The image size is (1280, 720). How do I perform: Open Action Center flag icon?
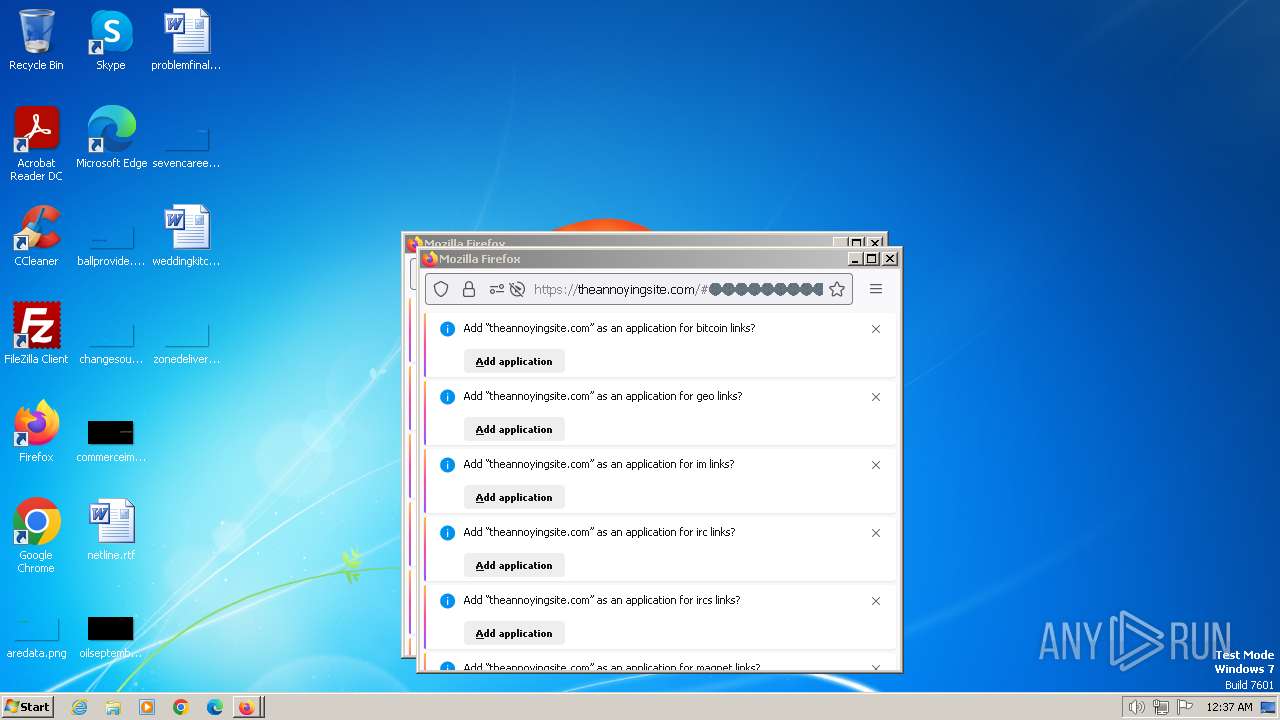click(1185, 707)
